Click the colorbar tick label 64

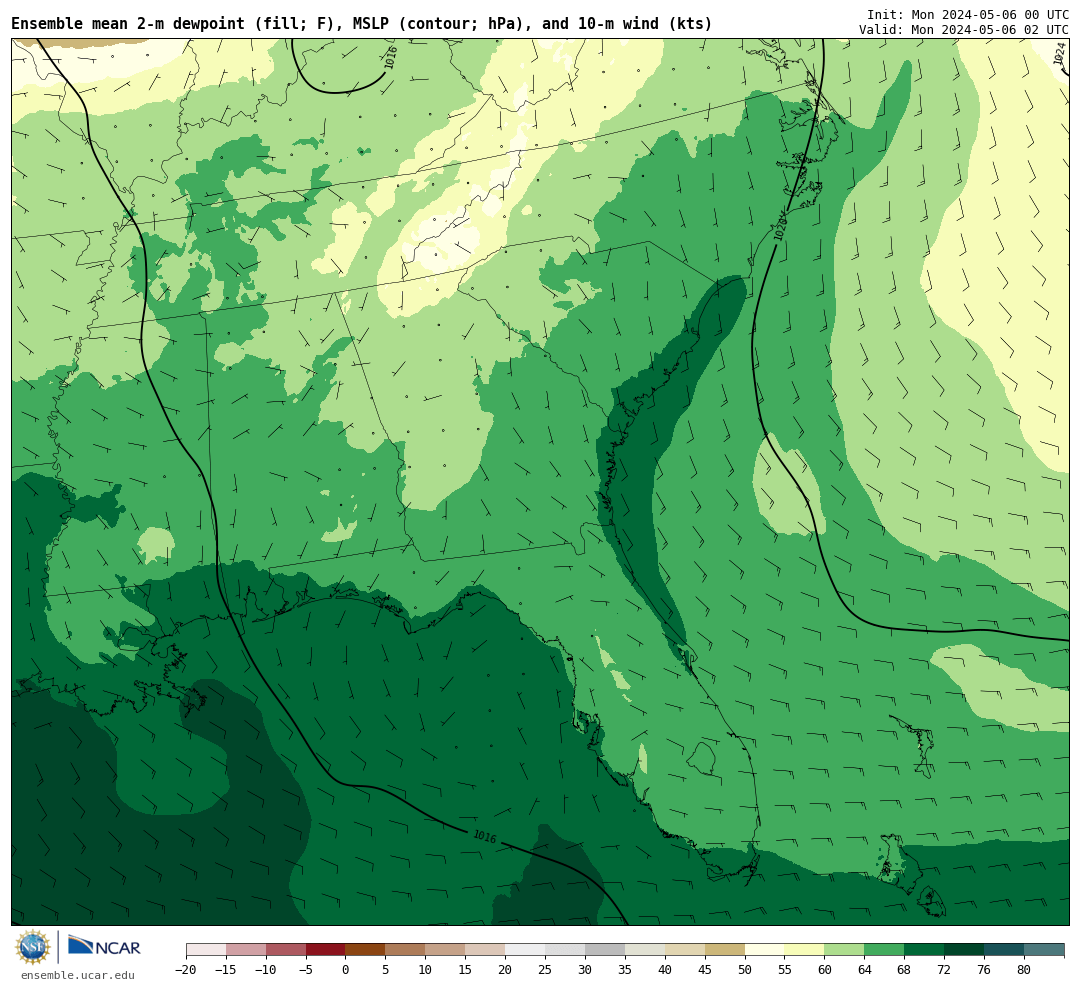[x=864, y=970]
